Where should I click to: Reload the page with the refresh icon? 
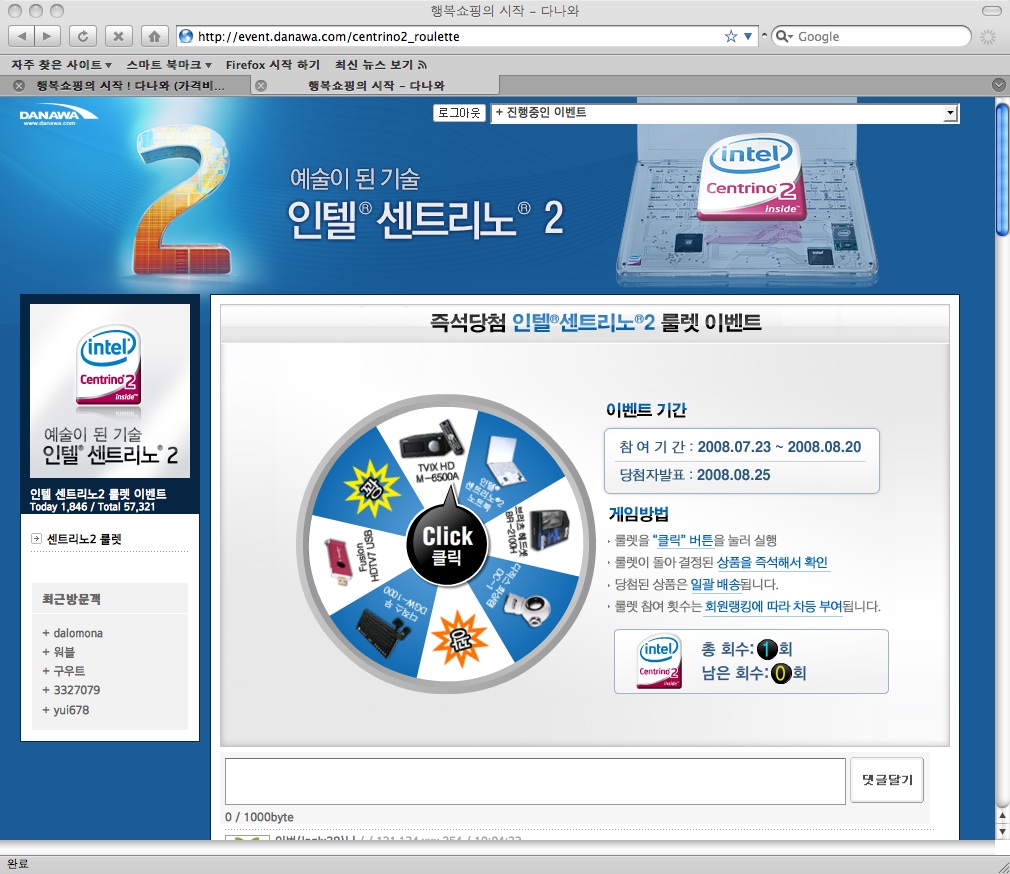82,36
